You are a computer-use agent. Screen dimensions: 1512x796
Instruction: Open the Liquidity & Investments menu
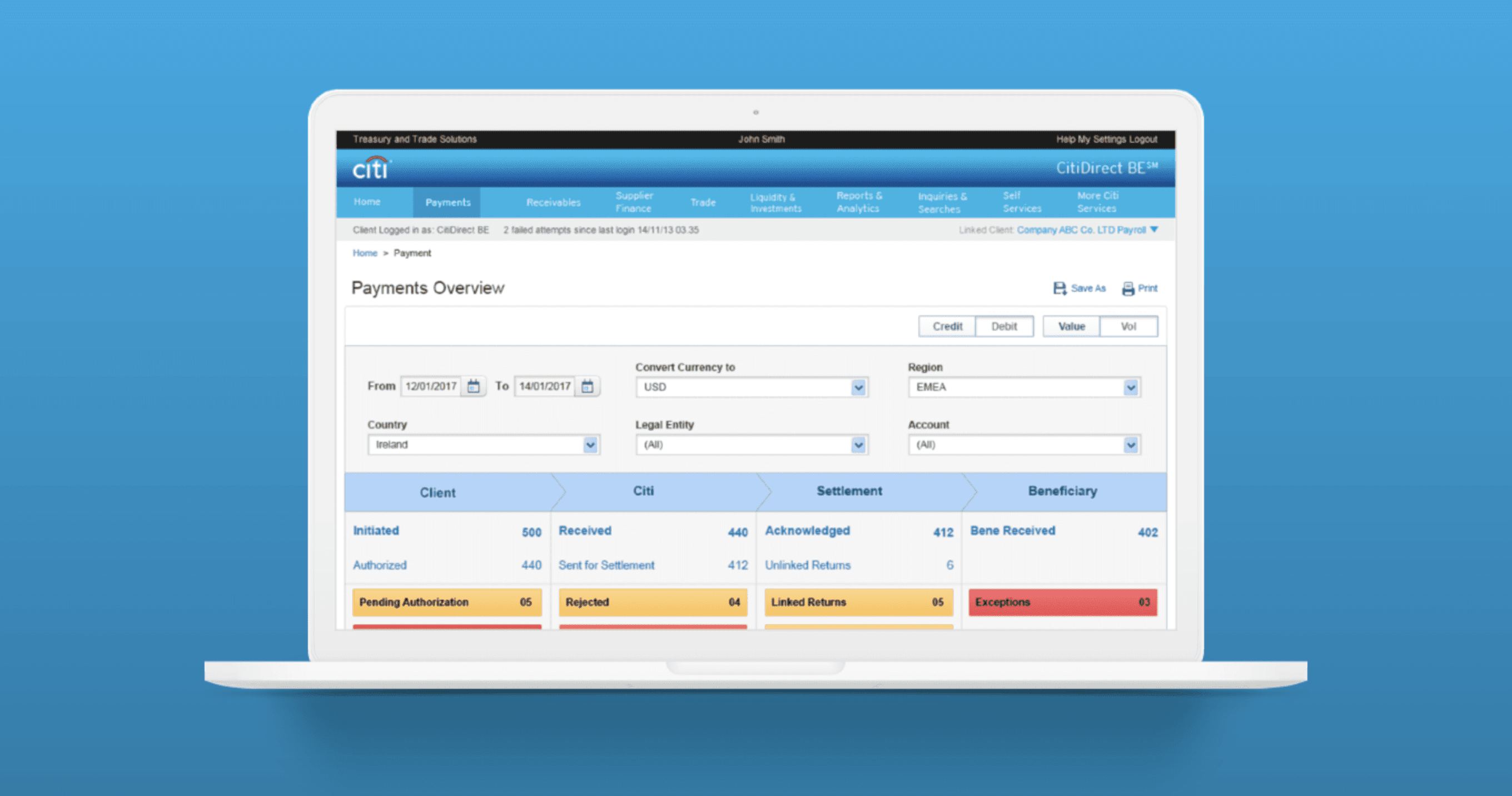[775, 202]
